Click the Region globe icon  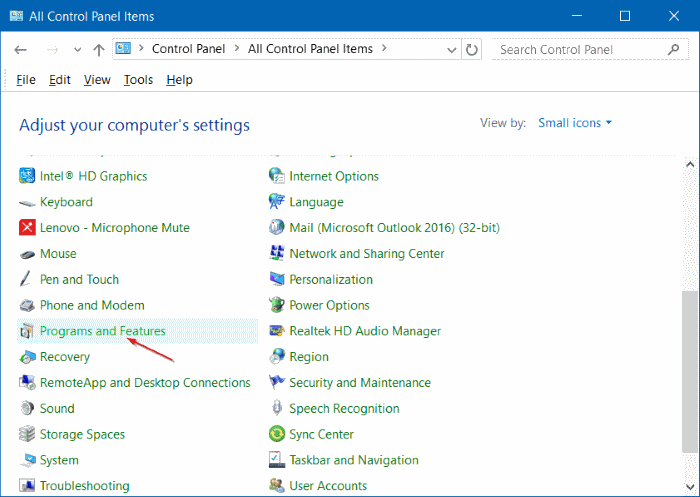[x=277, y=356]
